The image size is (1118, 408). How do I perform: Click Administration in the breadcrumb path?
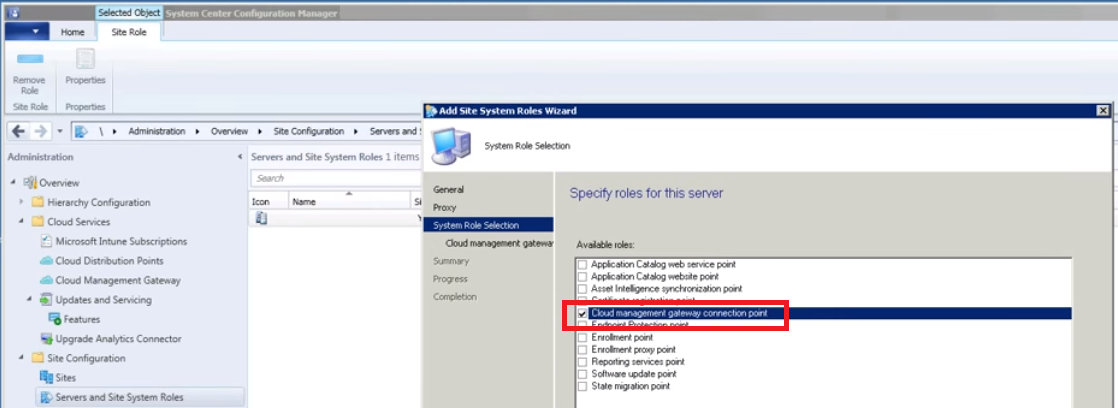pyautogui.click(x=157, y=131)
